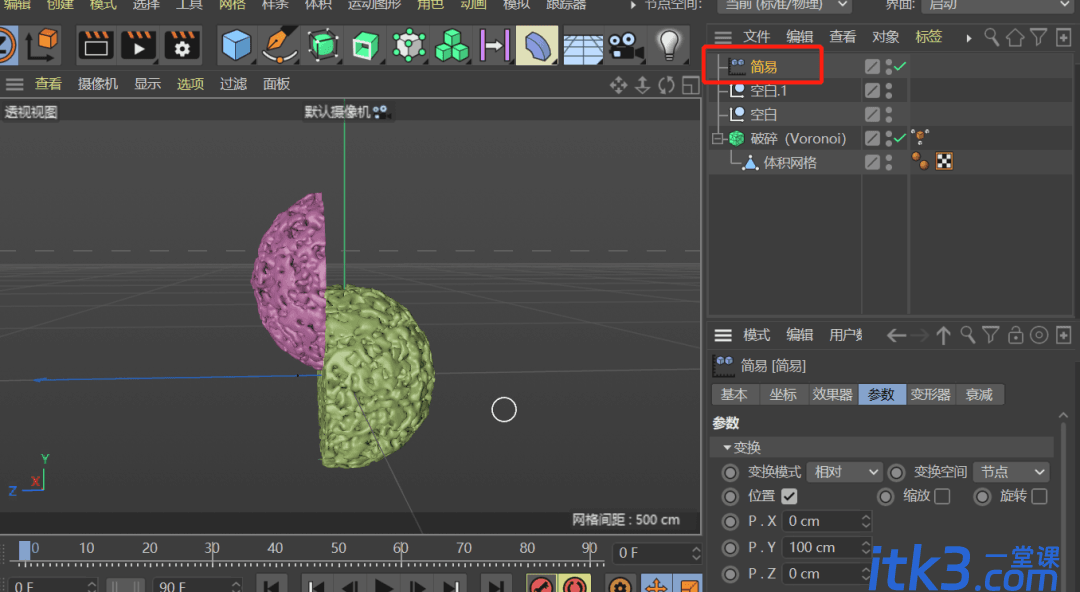This screenshot has width=1080, height=592.
Task: Click orange material tag on 体积网格
Action: point(920,161)
